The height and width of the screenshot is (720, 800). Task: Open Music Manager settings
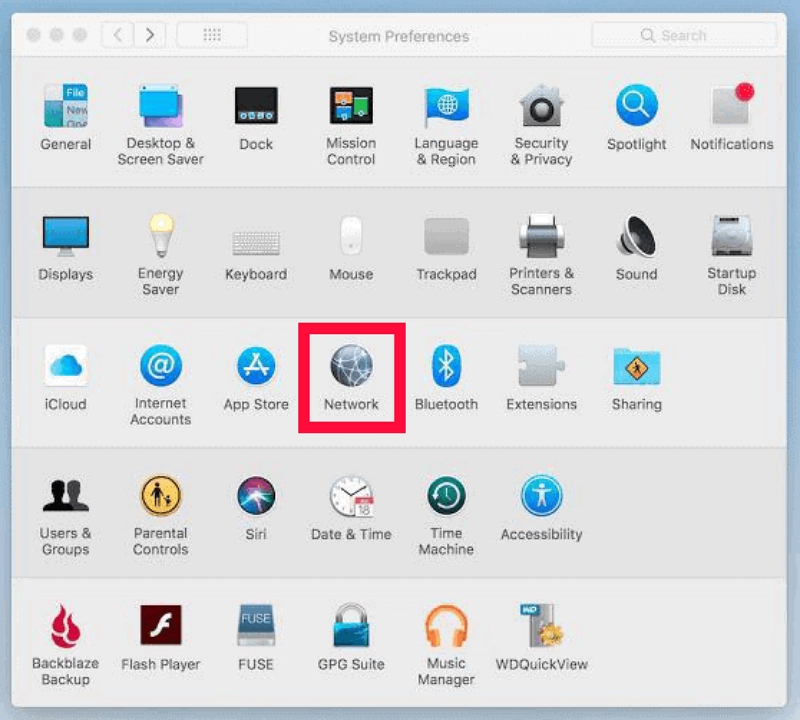pos(446,645)
